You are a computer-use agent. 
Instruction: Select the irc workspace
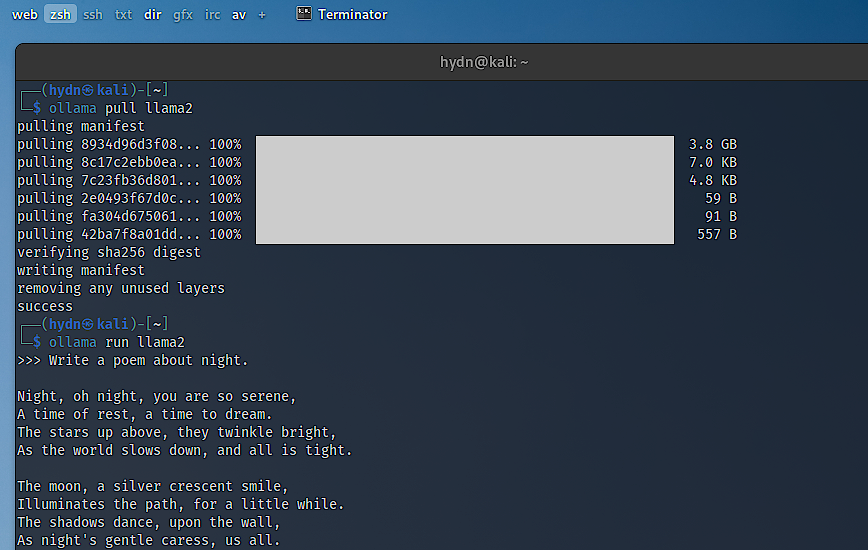pyautogui.click(x=213, y=15)
